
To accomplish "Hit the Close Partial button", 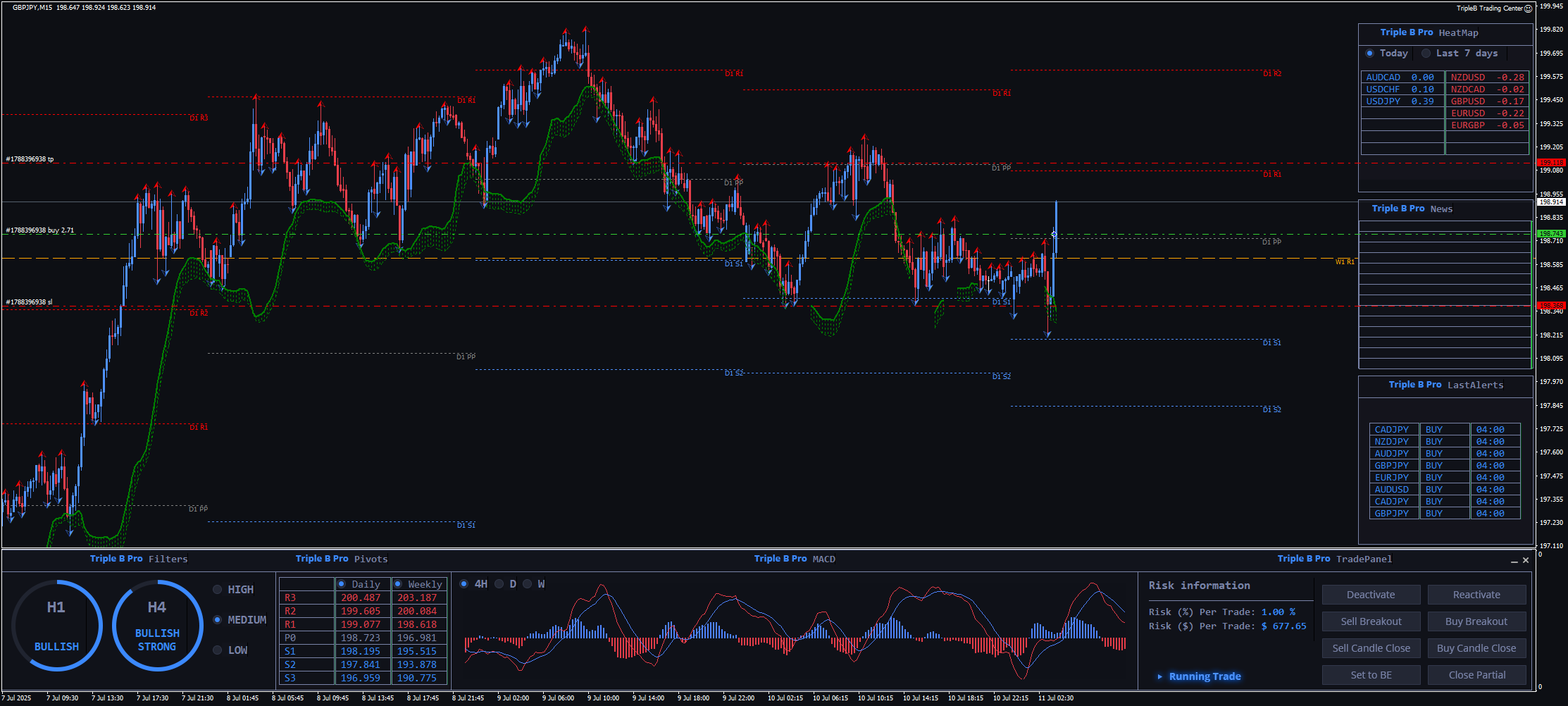I will pyautogui.click(x=1476, y=675).
